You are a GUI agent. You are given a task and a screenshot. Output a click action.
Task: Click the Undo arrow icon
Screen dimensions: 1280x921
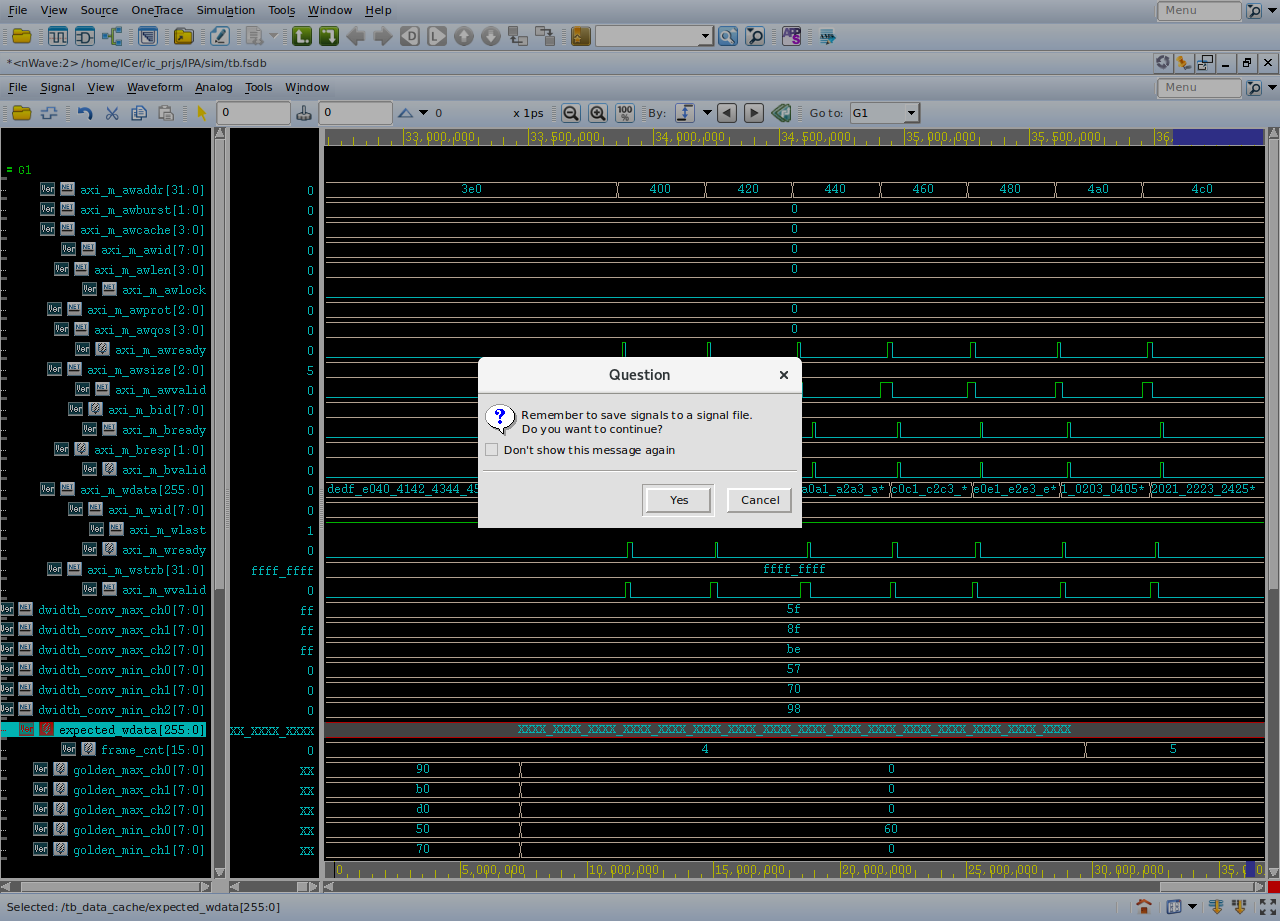pos(85,113)
